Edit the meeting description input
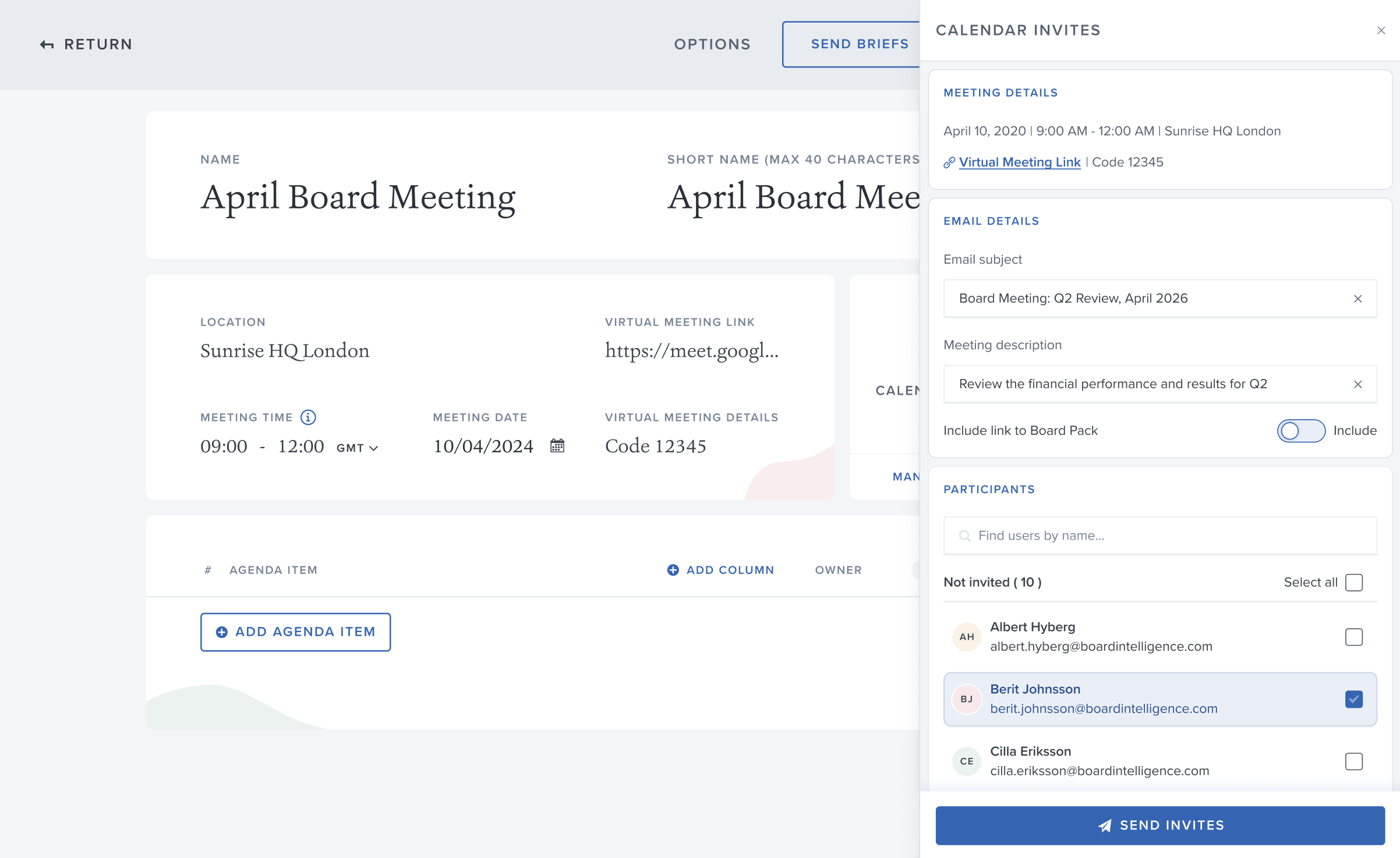 (1160, 384)
